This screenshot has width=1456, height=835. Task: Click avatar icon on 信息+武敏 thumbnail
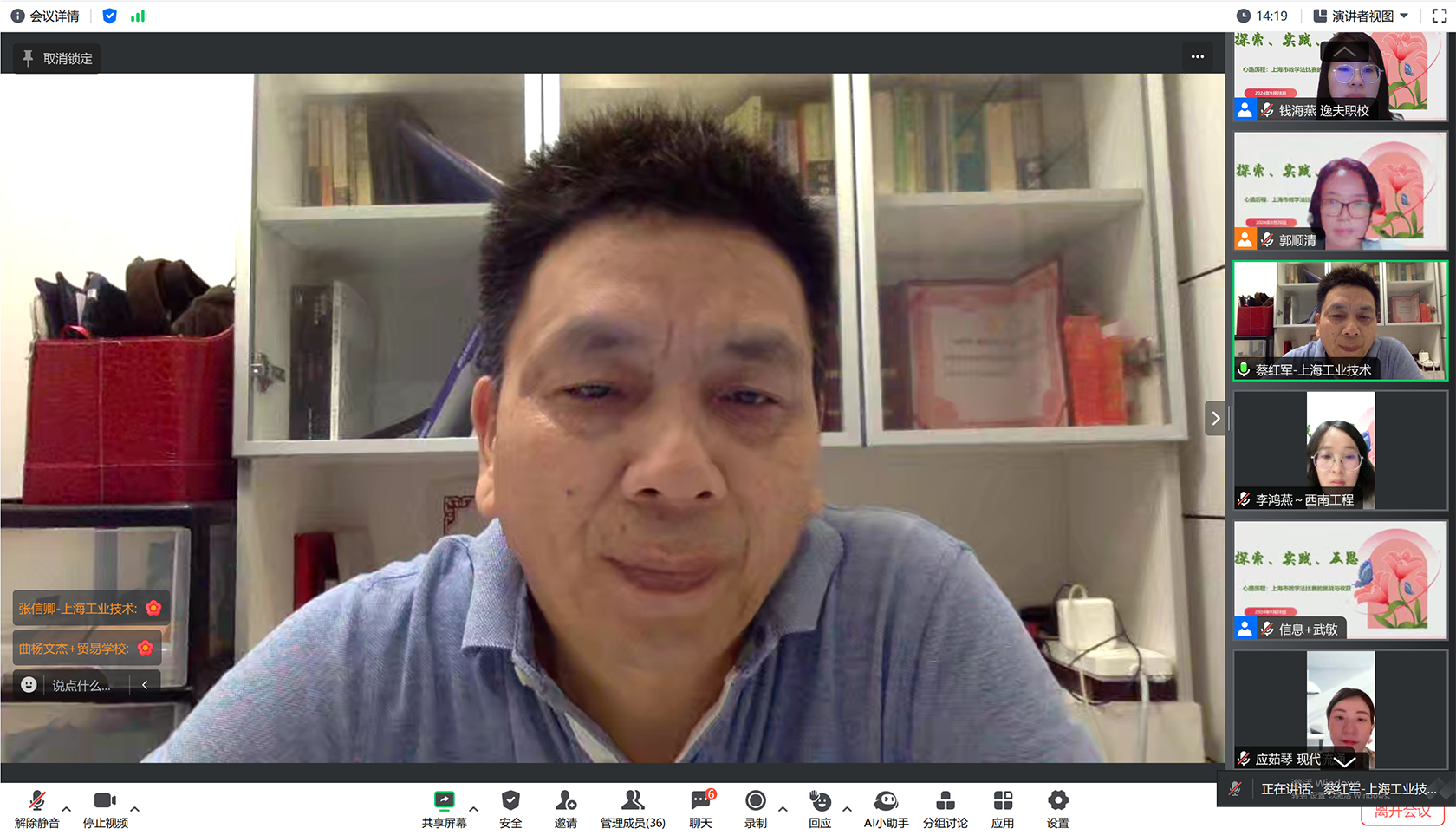1245,629
